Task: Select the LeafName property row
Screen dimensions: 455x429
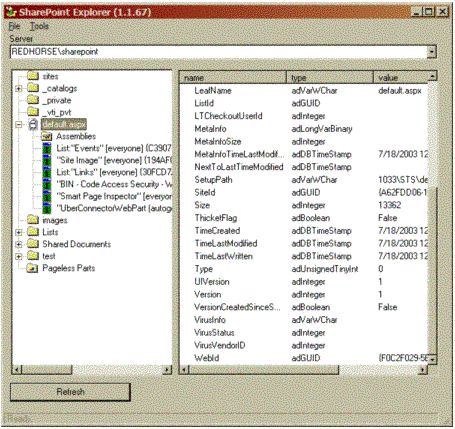Action: (x=304, y=91)
